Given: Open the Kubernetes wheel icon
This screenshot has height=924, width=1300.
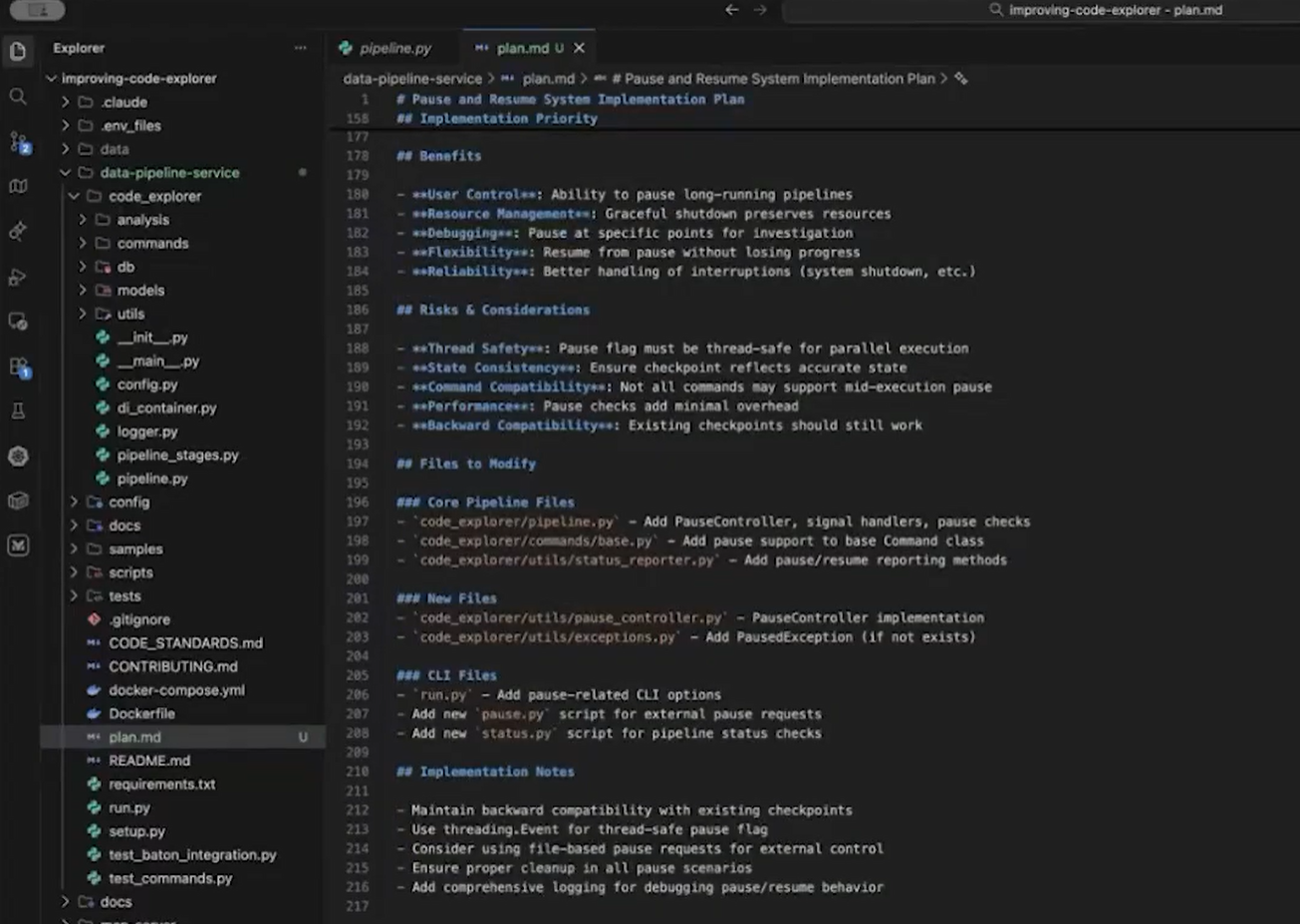Looking at the screenshot, I should (x=18, y=456).
